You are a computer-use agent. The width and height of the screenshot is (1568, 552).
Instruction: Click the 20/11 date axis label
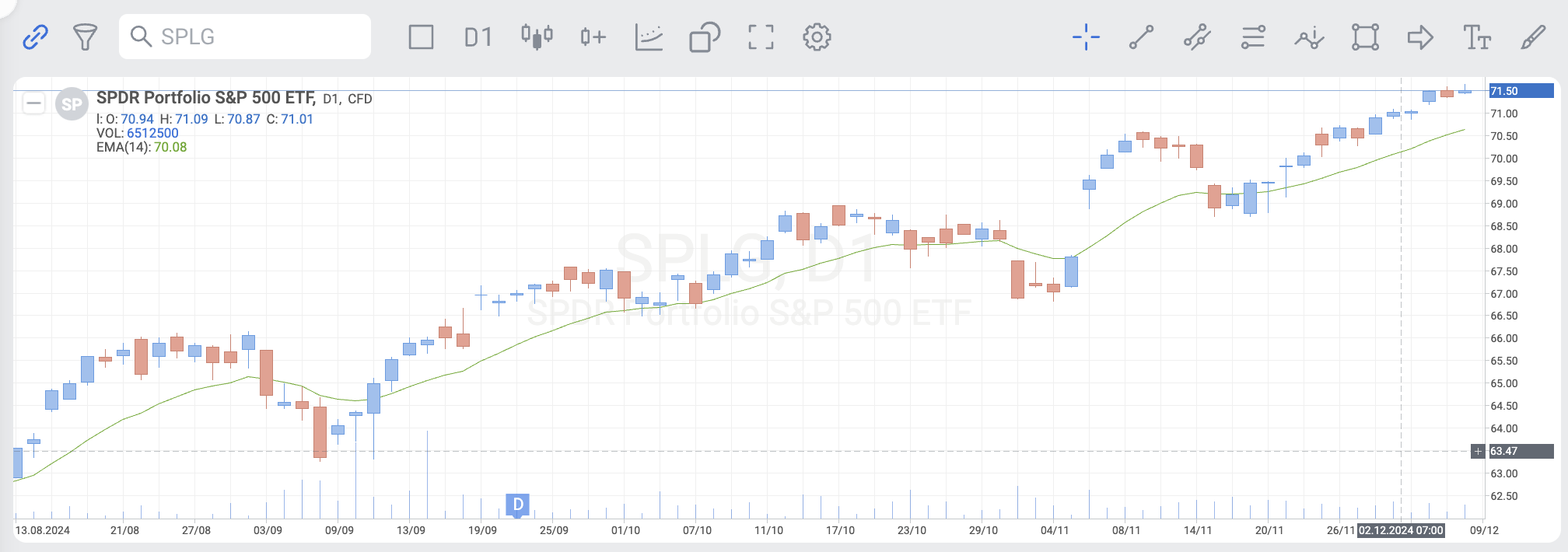pyautogui.click(x=1269, y=530)
